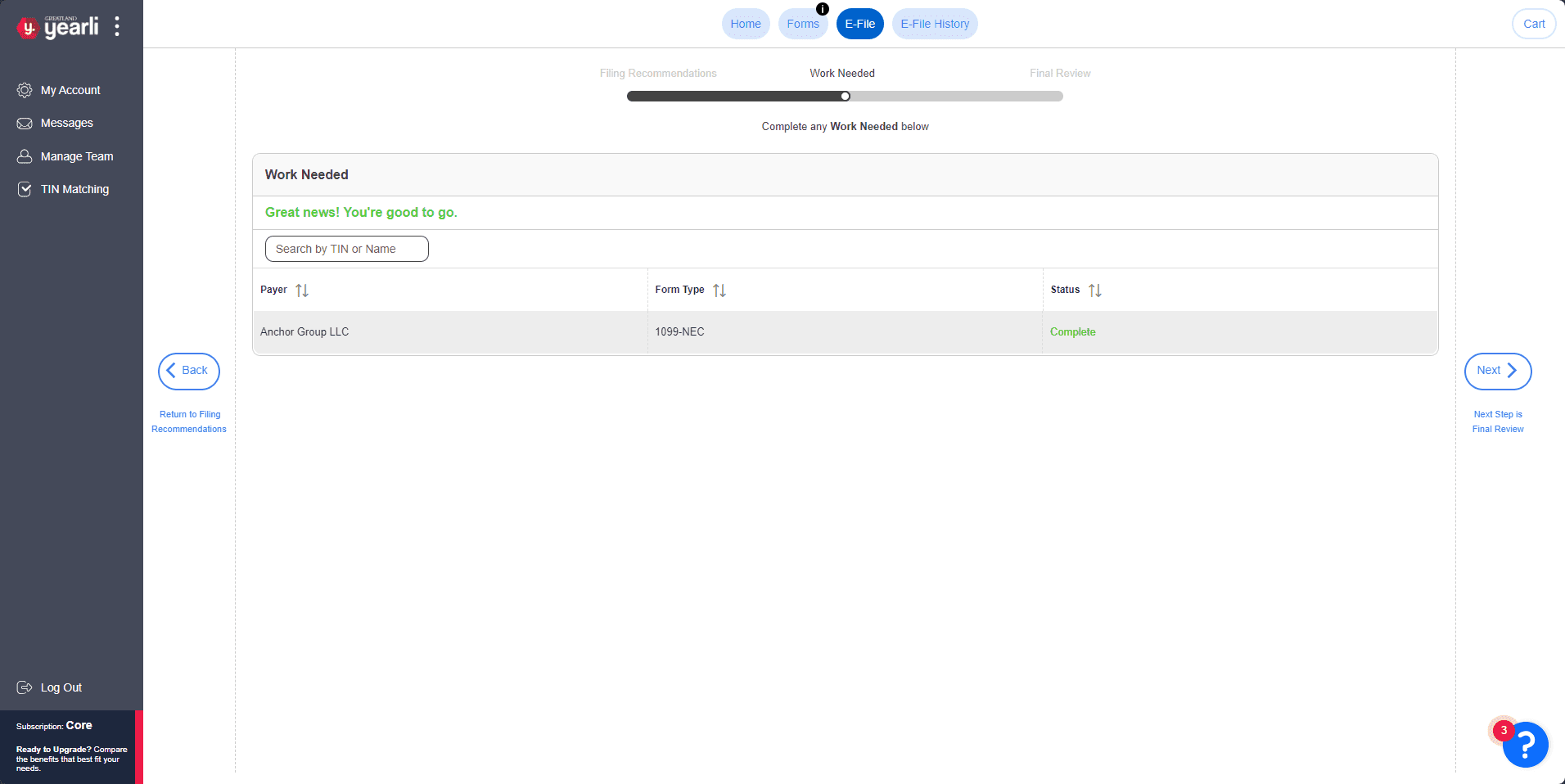Click the My Account gear icon
Viewport: 1565px width, 784px height.
[x=25, y=90]
